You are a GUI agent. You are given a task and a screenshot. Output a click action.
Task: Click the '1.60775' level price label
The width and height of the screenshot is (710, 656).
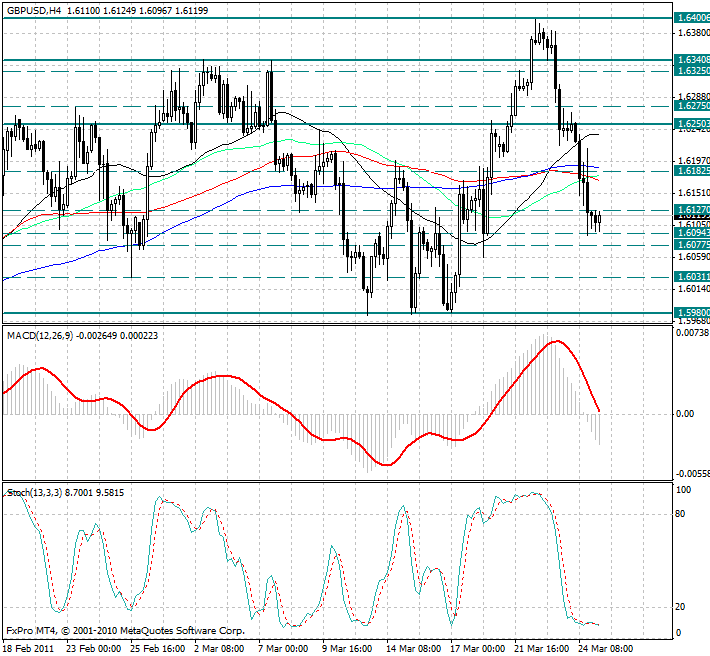(x=692, y=245)
